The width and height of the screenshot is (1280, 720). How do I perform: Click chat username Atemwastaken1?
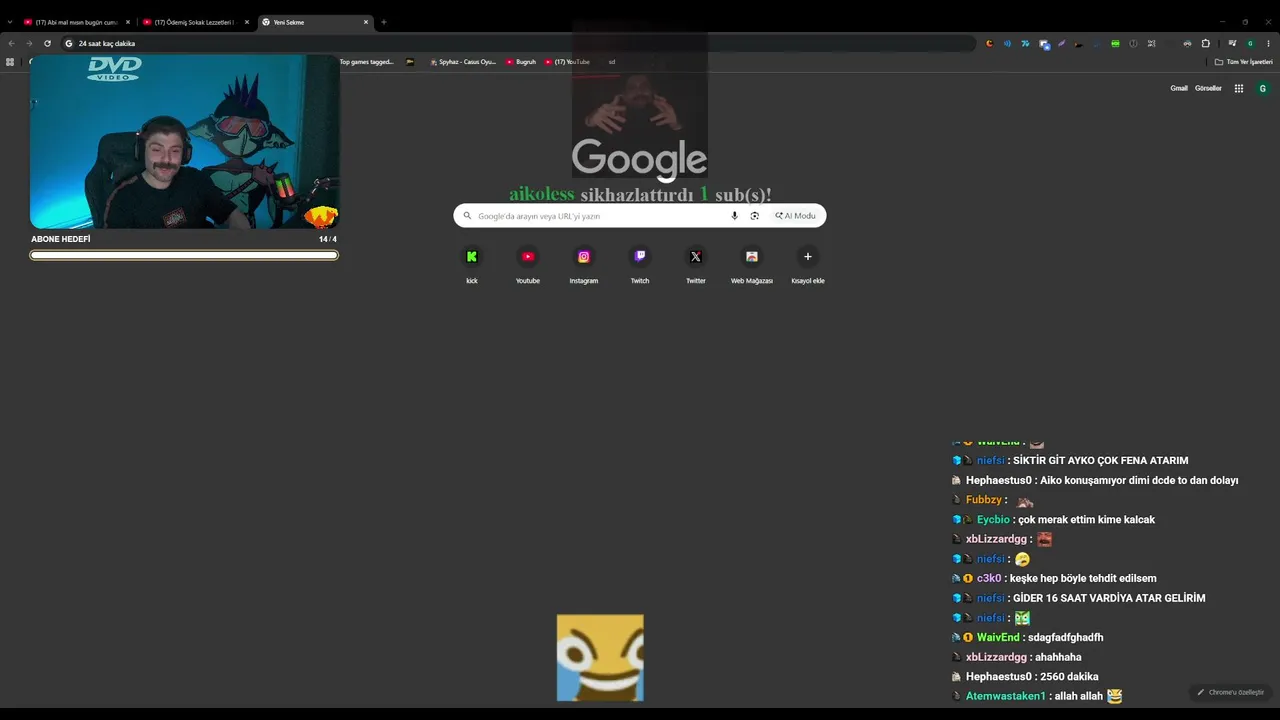[1006, 696]
